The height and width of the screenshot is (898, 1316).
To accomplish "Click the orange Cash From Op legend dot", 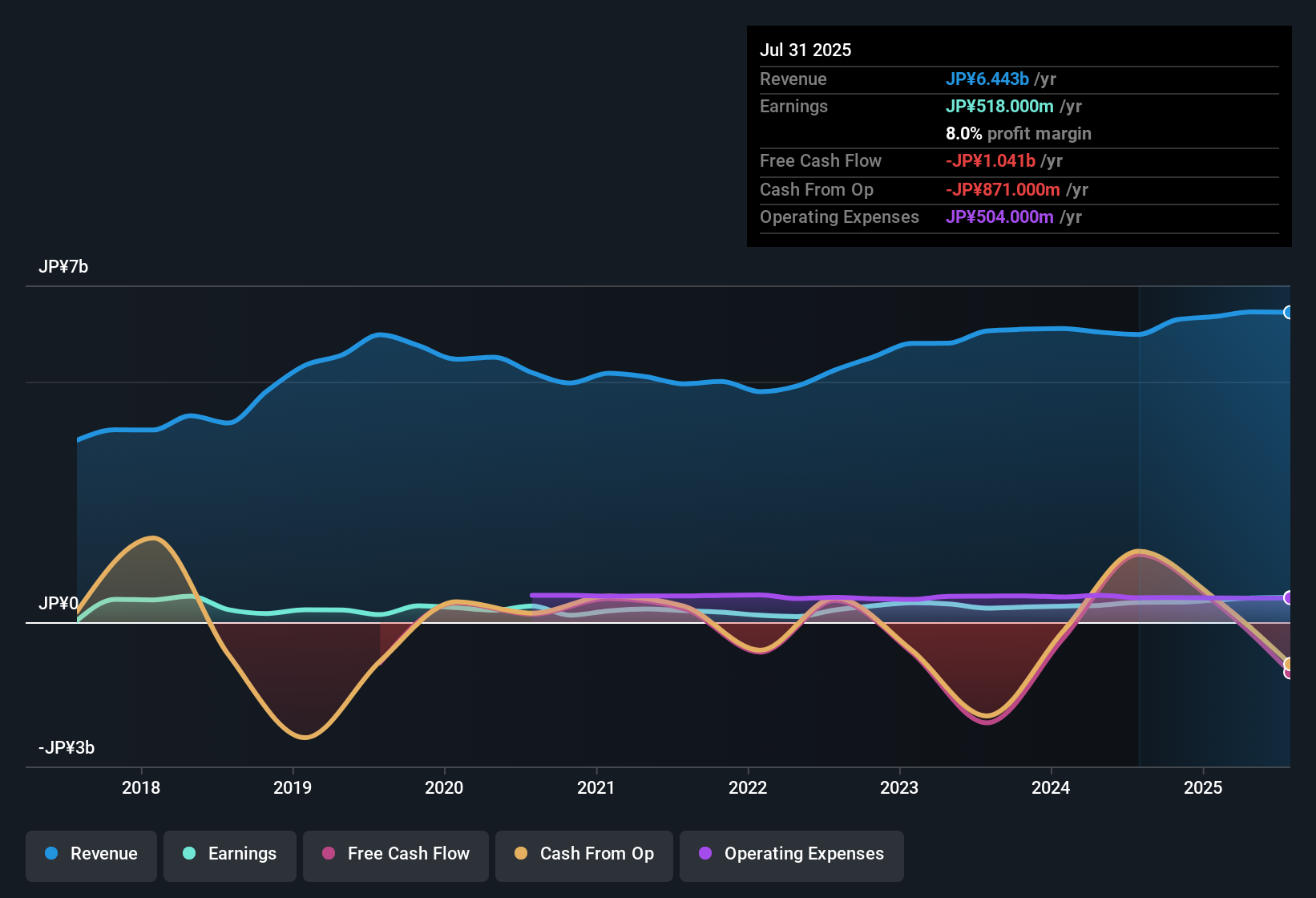I will 520,854.
